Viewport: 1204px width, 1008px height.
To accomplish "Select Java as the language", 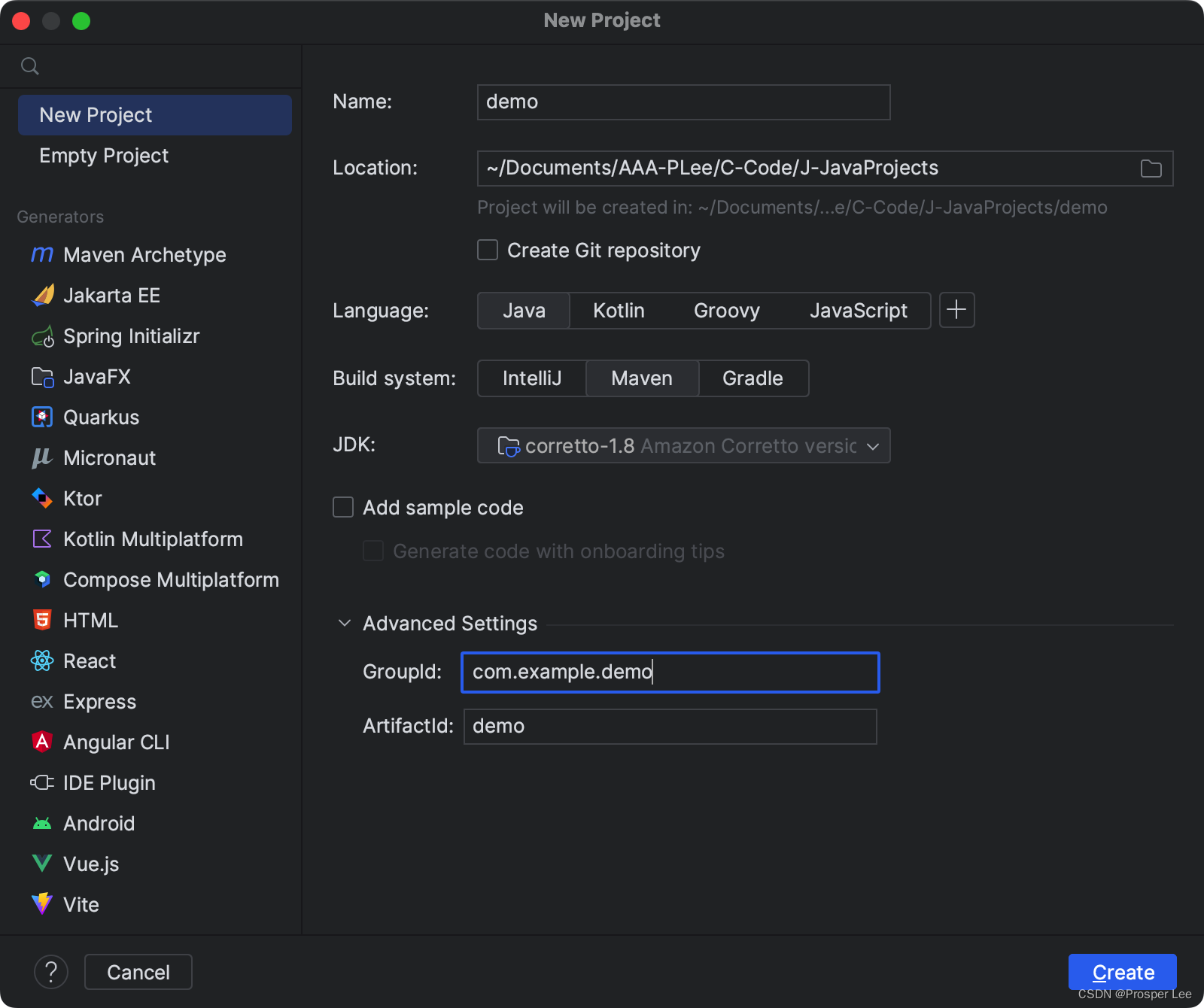I will coord(524,311).
